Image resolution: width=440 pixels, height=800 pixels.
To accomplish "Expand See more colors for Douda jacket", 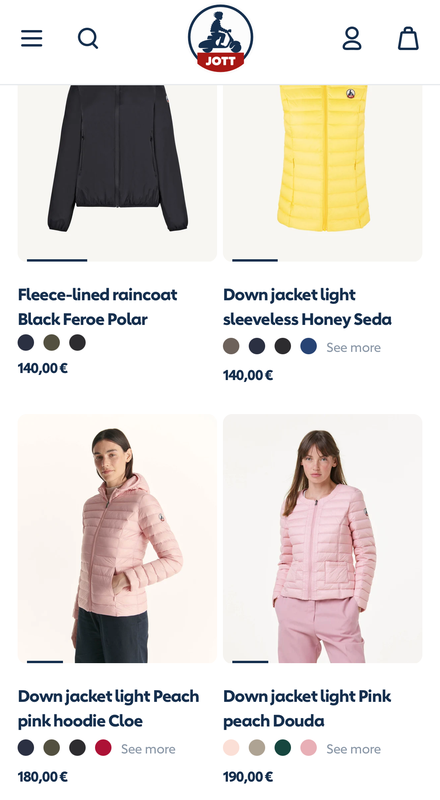I will coord(353,749).
